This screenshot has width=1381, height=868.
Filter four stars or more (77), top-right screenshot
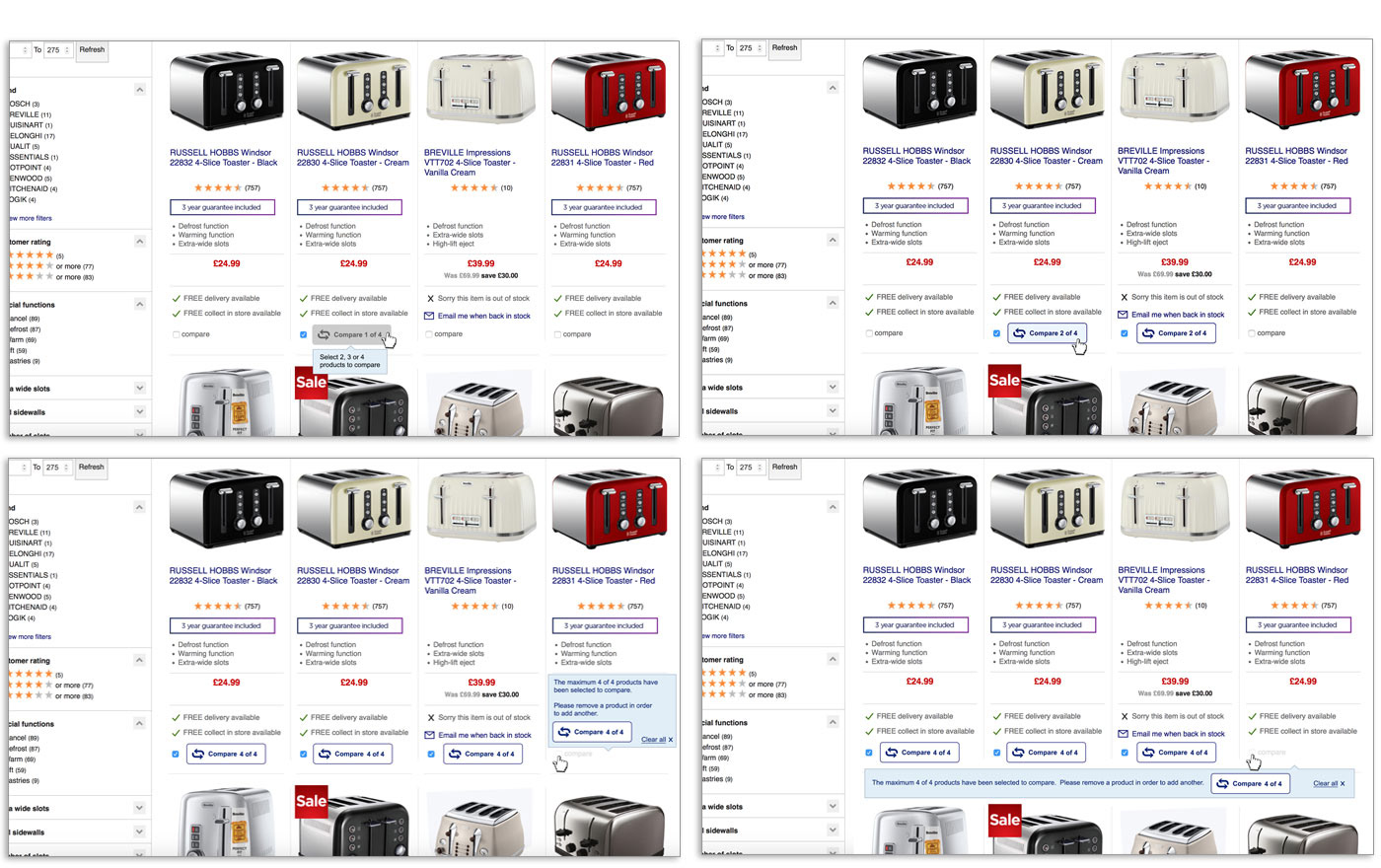[745, 265]
